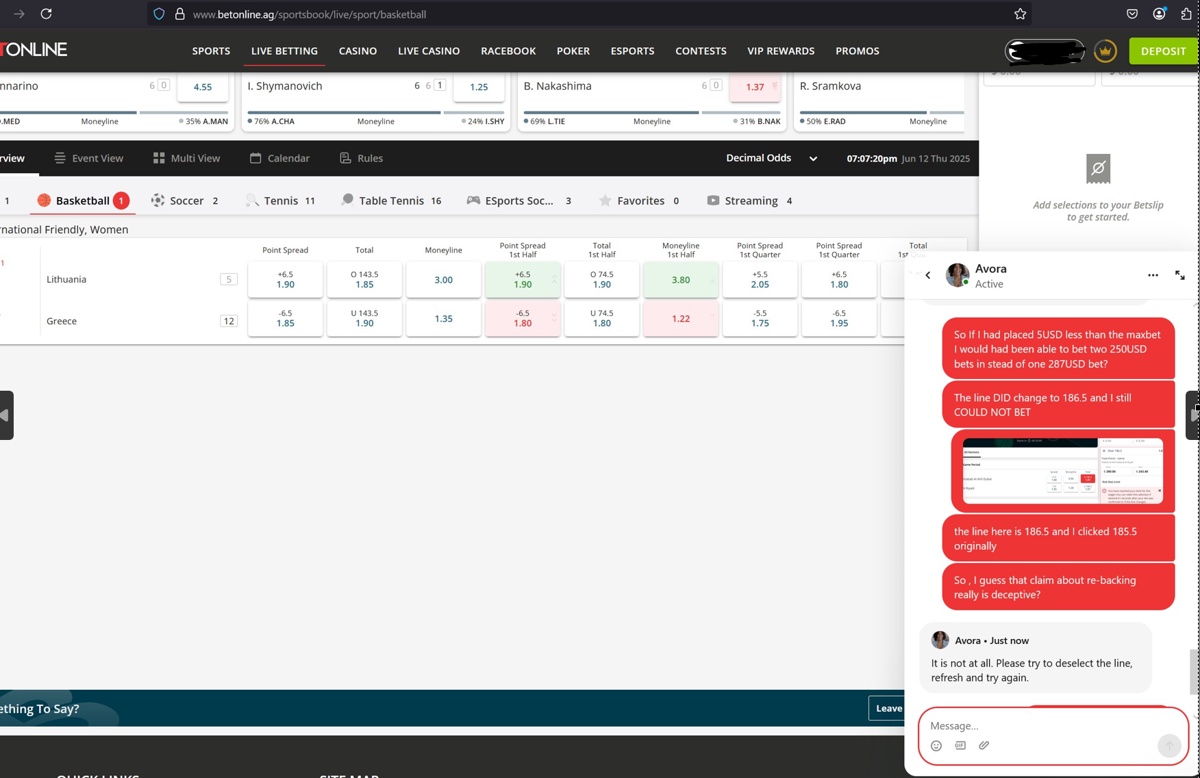Open the emoji picker in chat
The width and height of the screenshot is (1200, 778).
point(936,745)
